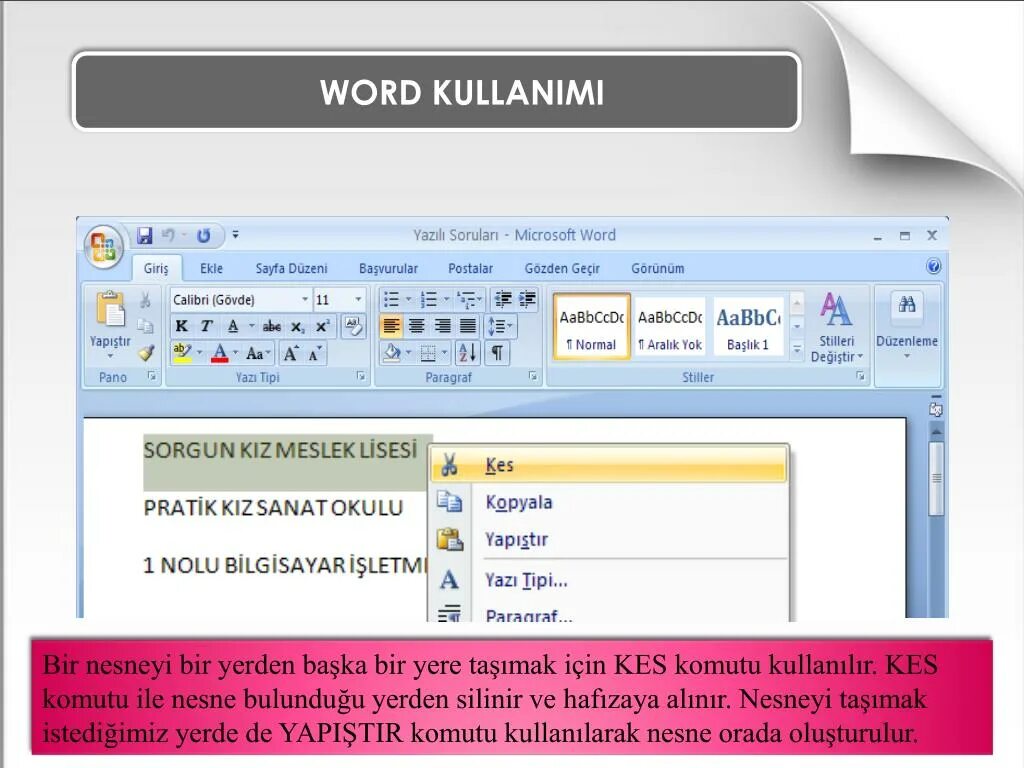Image resolution: width=1024 pixels, height=768 pixels.
Task: Expand the styles gallery more arrow
Action: coord(797,349)
